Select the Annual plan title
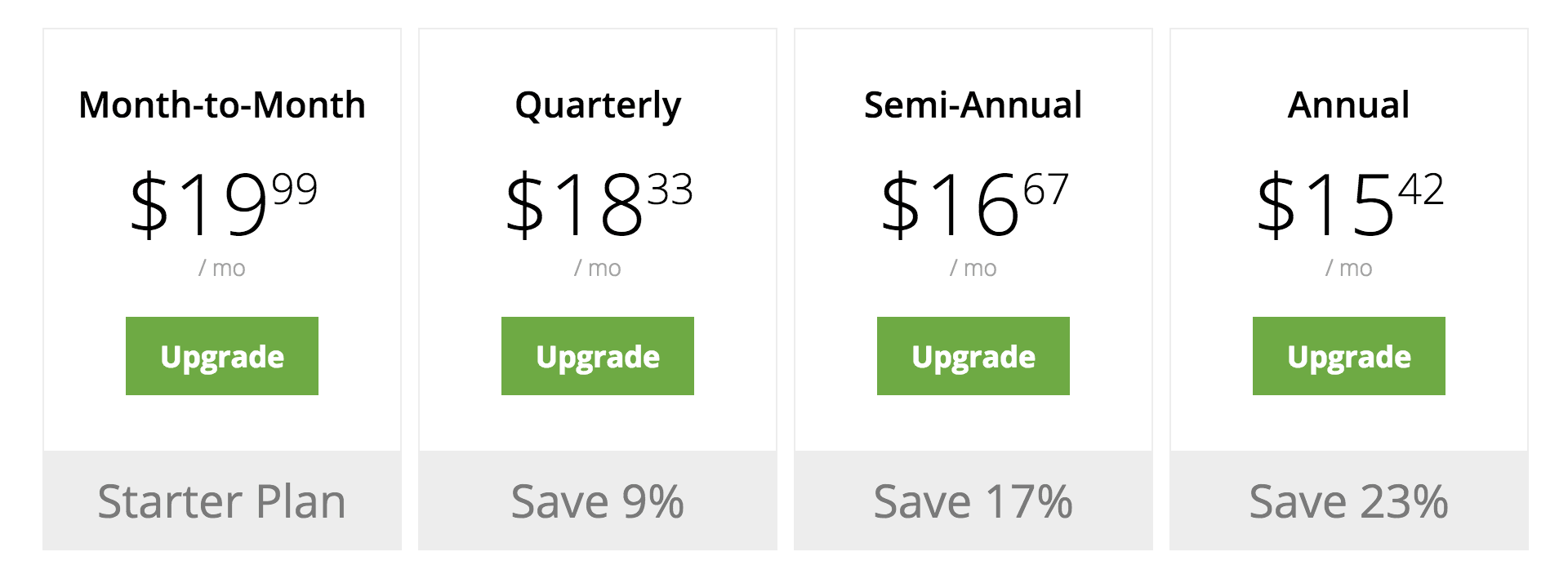The width and height of the screenshot is (1568, 583). pos(1349,105)
